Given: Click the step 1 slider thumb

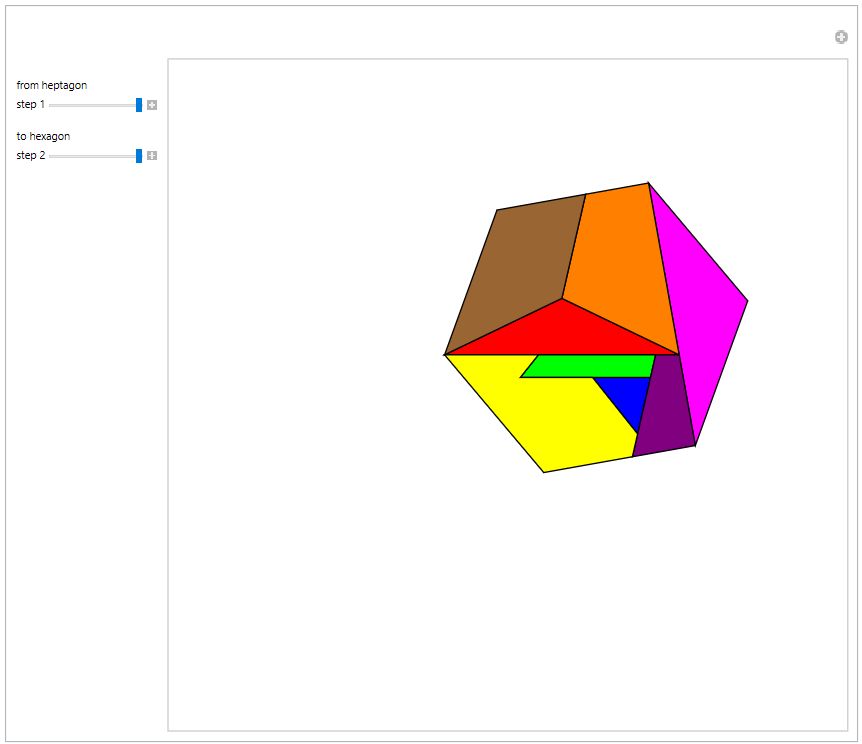Looking at the screenshot, I should pyautogui.click(x=139, y=105).
